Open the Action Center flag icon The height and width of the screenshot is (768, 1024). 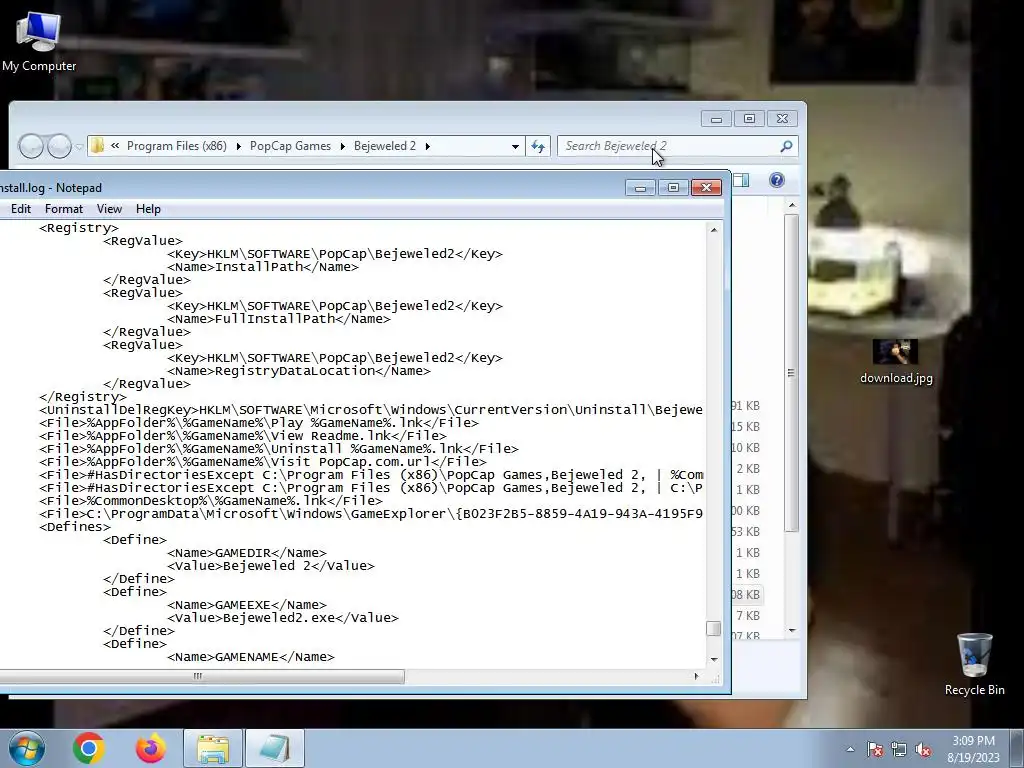875,749
